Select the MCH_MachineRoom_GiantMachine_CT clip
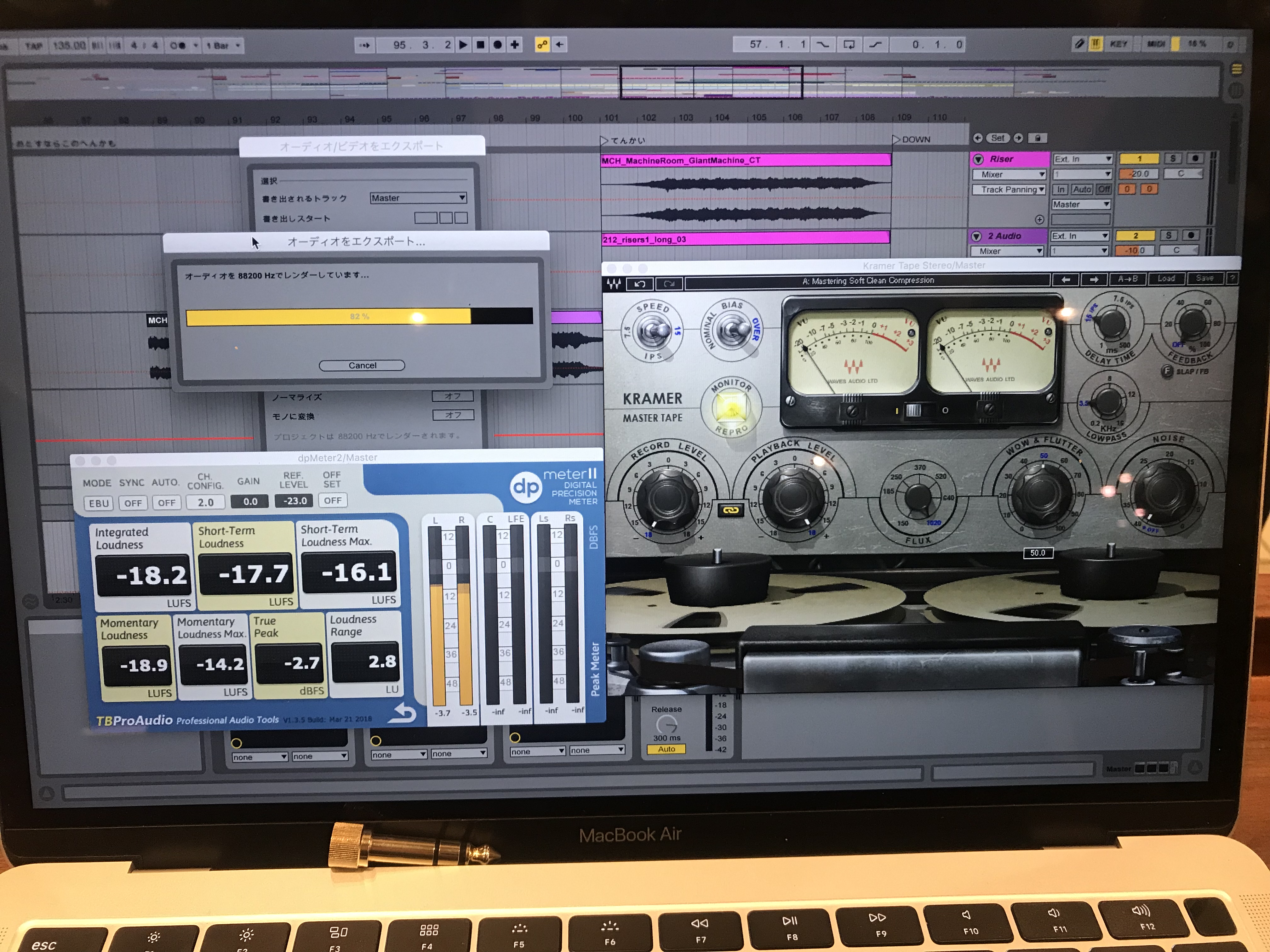This screenshot has height=952, width=1270. pyautogui.click(x=746, y=161)
